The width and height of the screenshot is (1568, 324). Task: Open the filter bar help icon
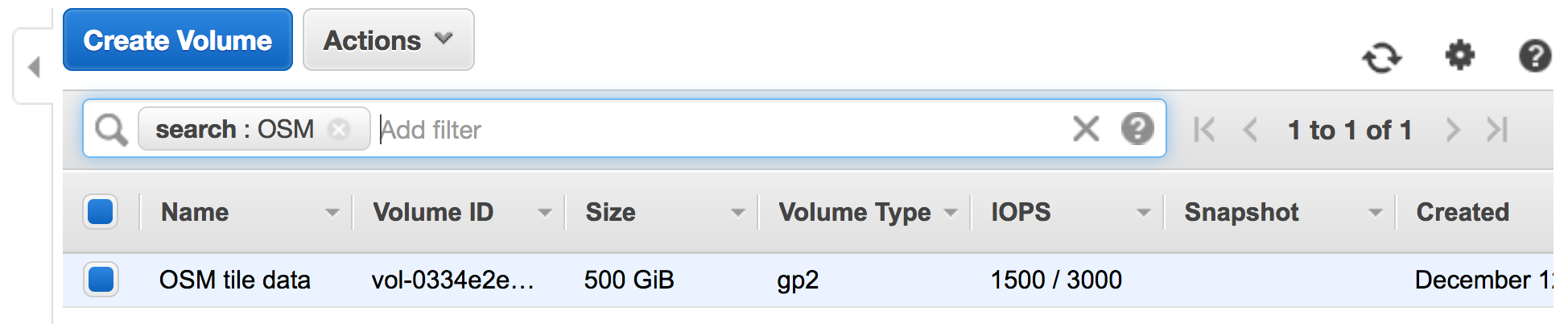tap(1137, 128)
